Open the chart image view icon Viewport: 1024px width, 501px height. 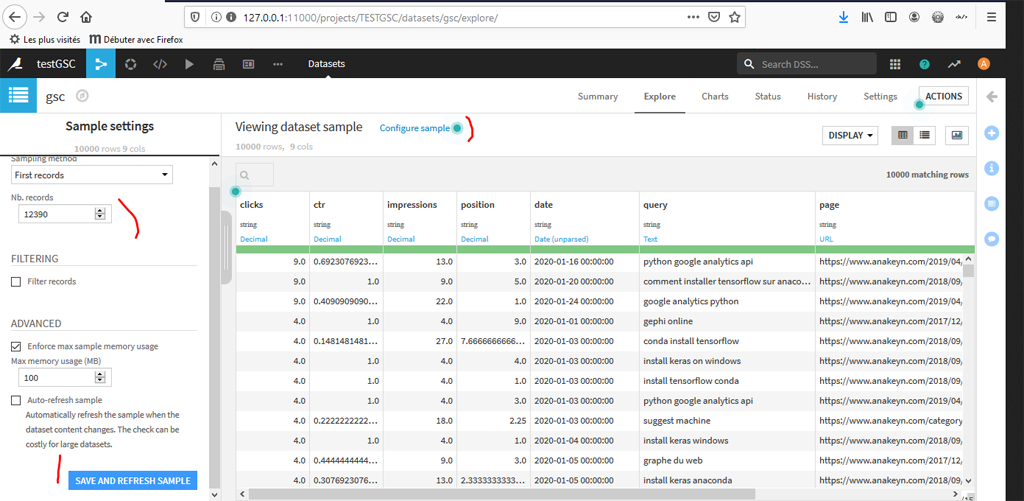pyautogui.click(x=957, y=135)
